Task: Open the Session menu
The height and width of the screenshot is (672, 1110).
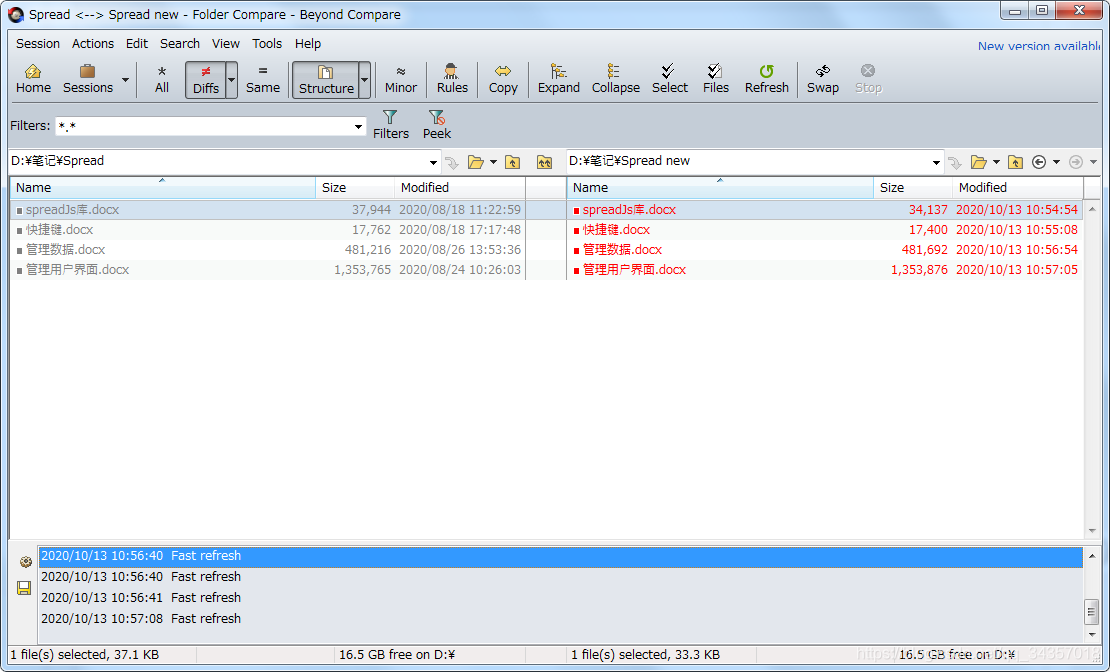Action: 38,44
